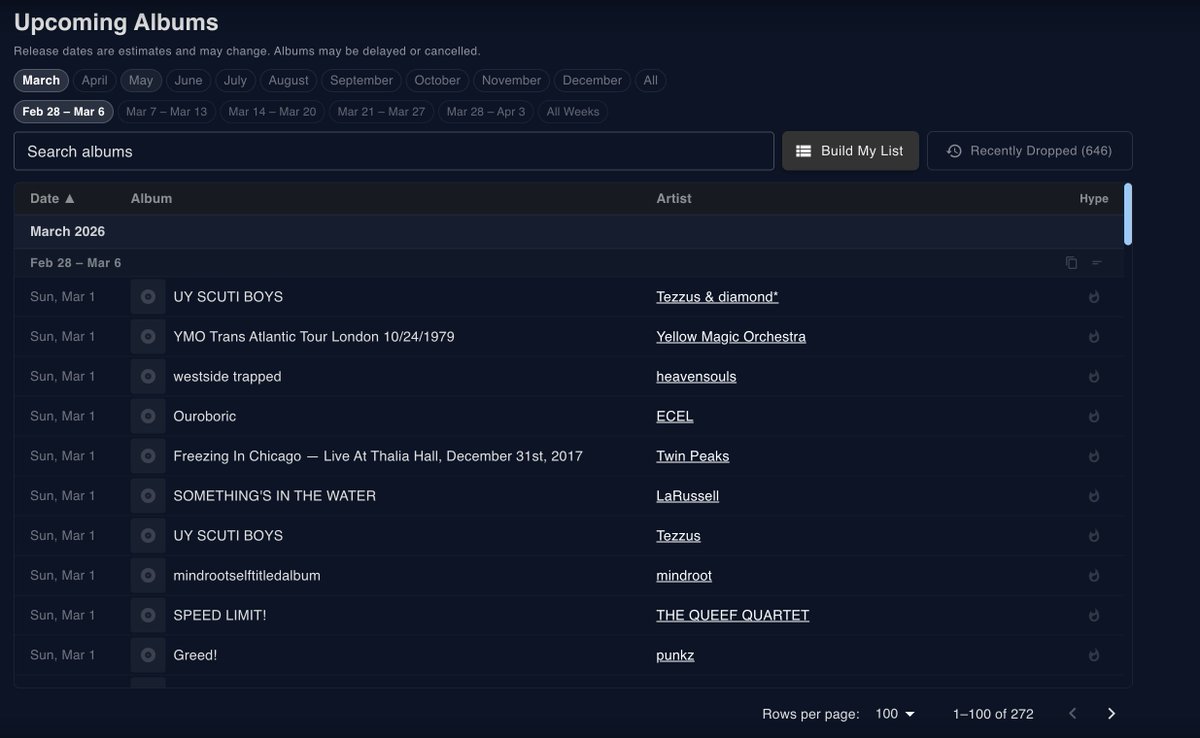Click the list icon on Build My List
1200x738 pixels.
tap(803, 151)
